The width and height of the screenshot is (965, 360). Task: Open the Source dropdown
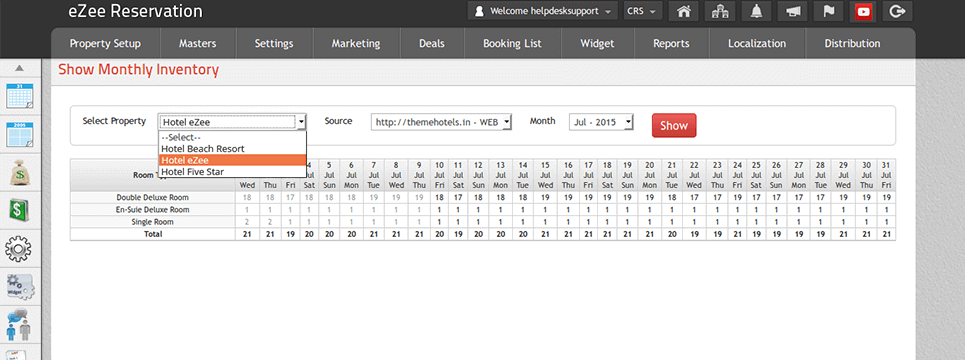click(441, 122)
